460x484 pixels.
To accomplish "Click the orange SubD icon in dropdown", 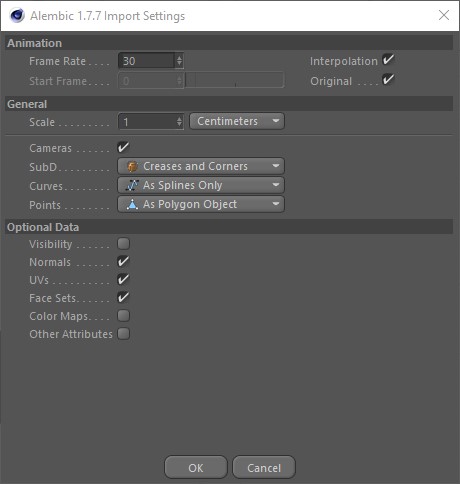I will click(x=132, y=166).
